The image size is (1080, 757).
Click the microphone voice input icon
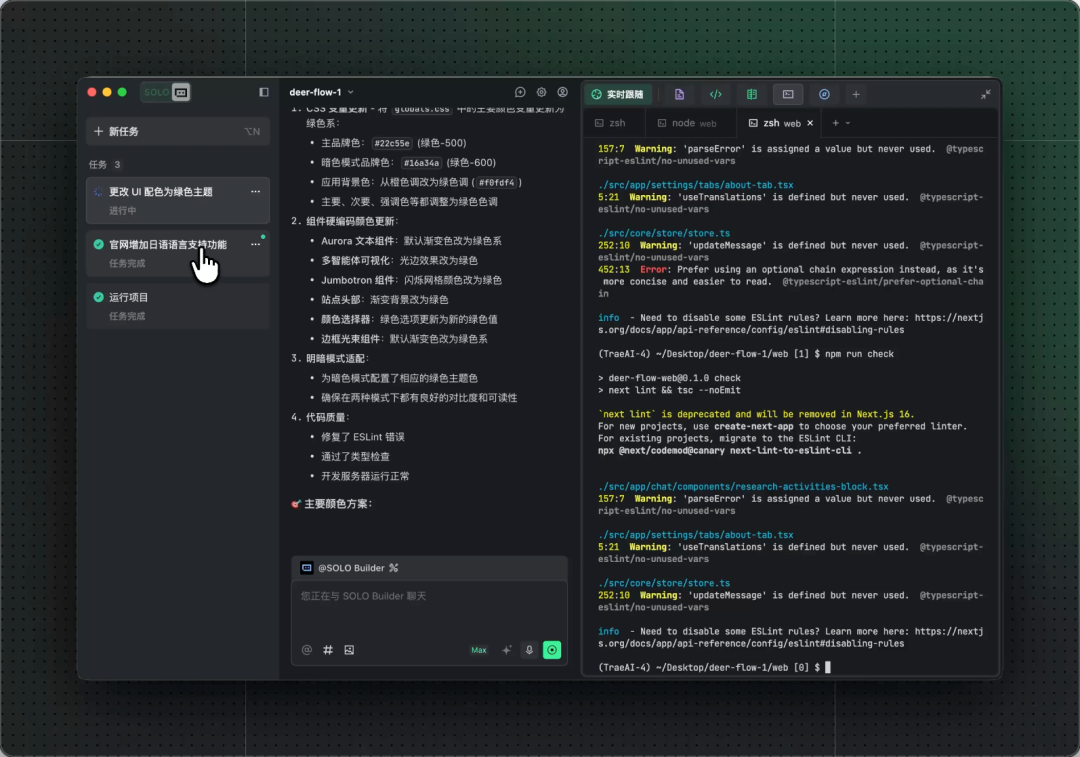pyautogui.click(x=529, y=650)
